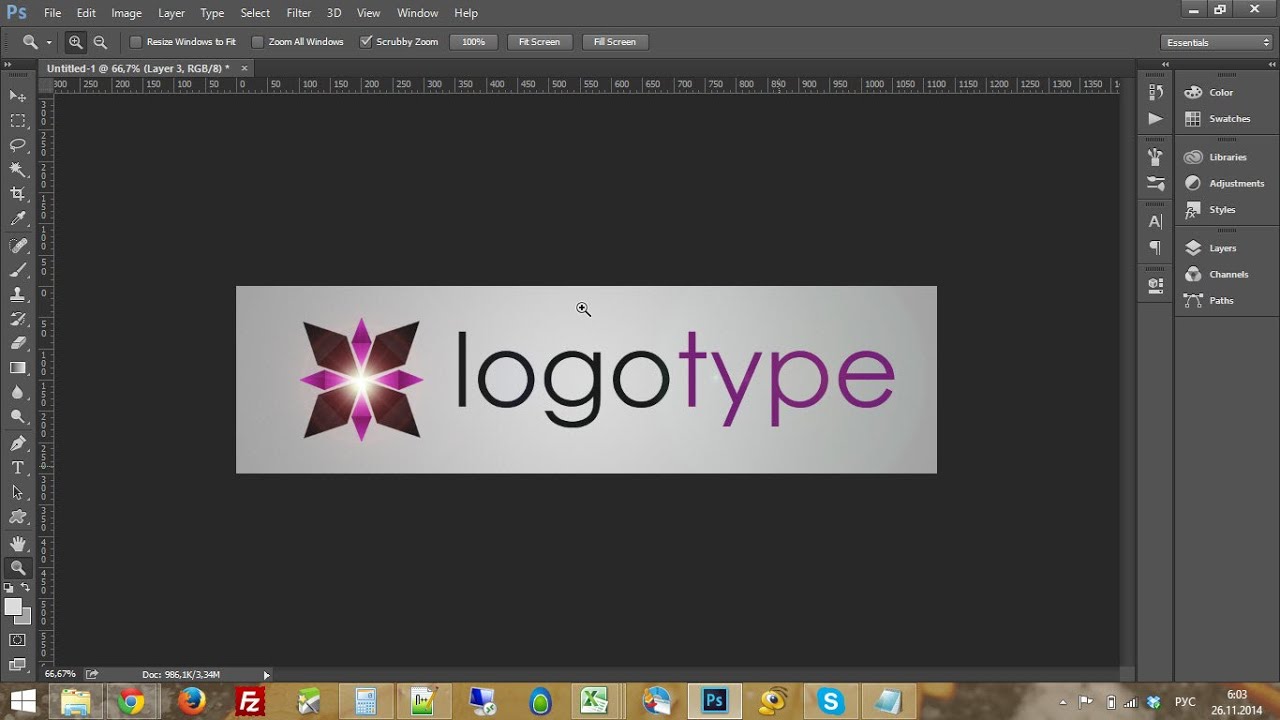
Task: Open the Layer menu
Action: (171, 13)
